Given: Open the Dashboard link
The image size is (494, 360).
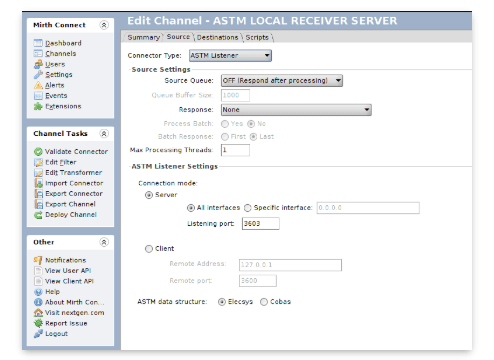Looking at the screenshot, I should tap(63, 43).
